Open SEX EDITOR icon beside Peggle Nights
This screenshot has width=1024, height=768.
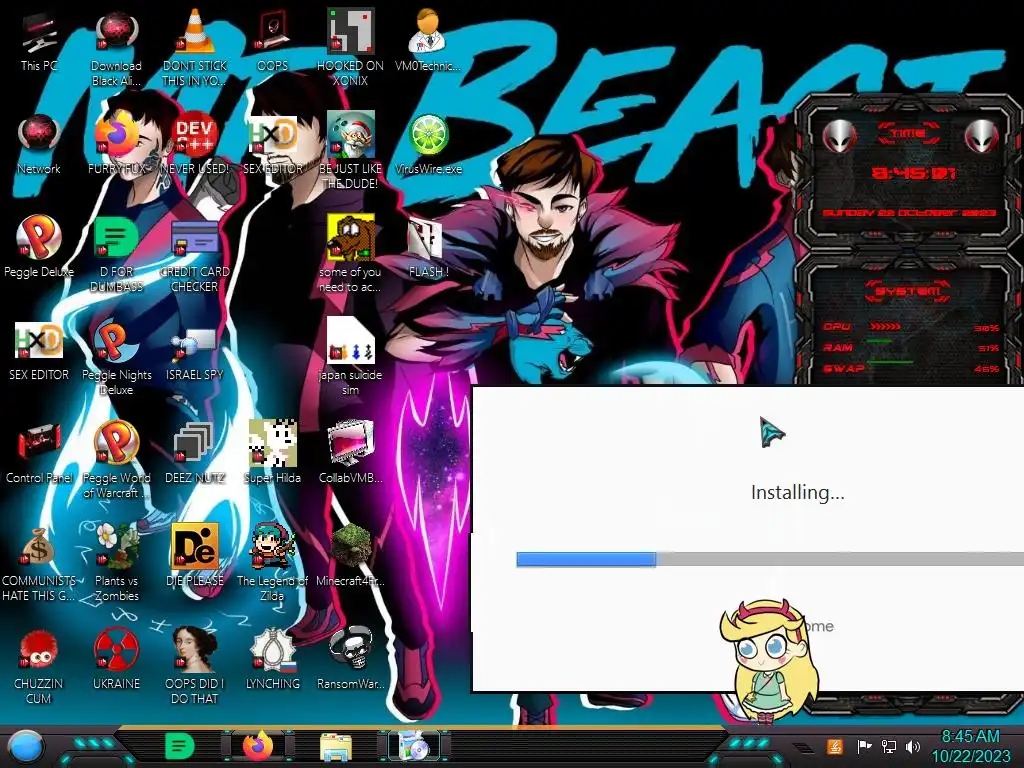[39, 341]
